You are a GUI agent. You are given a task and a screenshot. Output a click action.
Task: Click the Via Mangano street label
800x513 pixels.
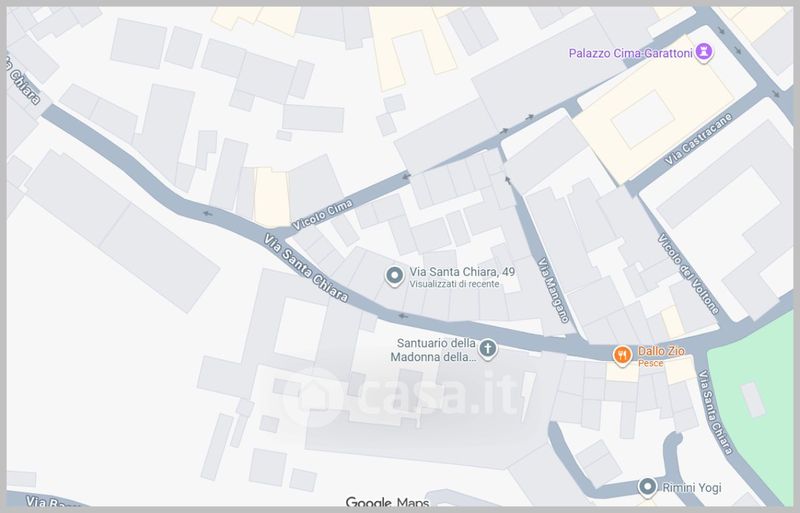tap(553, 290)
